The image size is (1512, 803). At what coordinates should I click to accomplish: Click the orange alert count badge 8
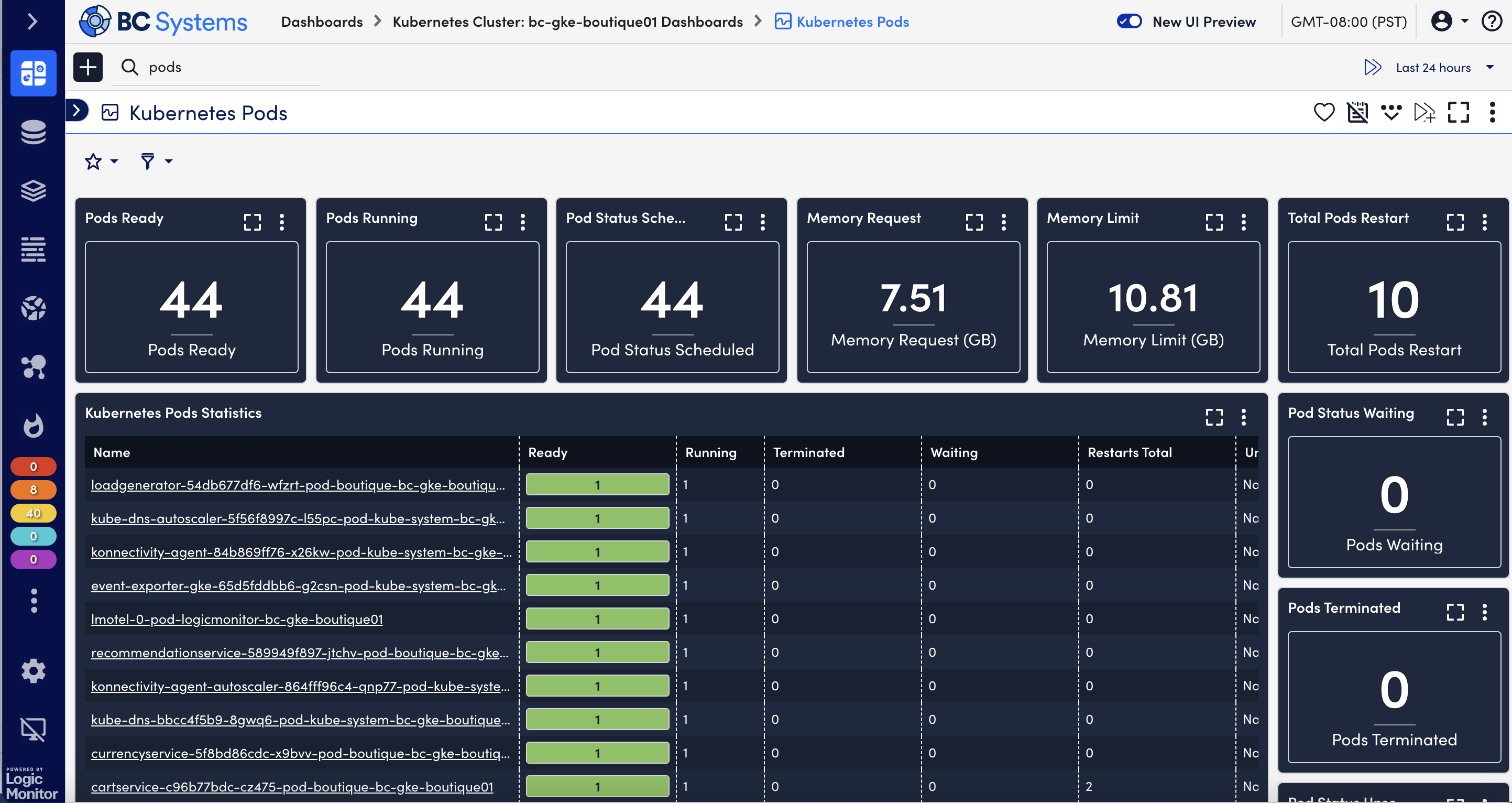[34, 490]
